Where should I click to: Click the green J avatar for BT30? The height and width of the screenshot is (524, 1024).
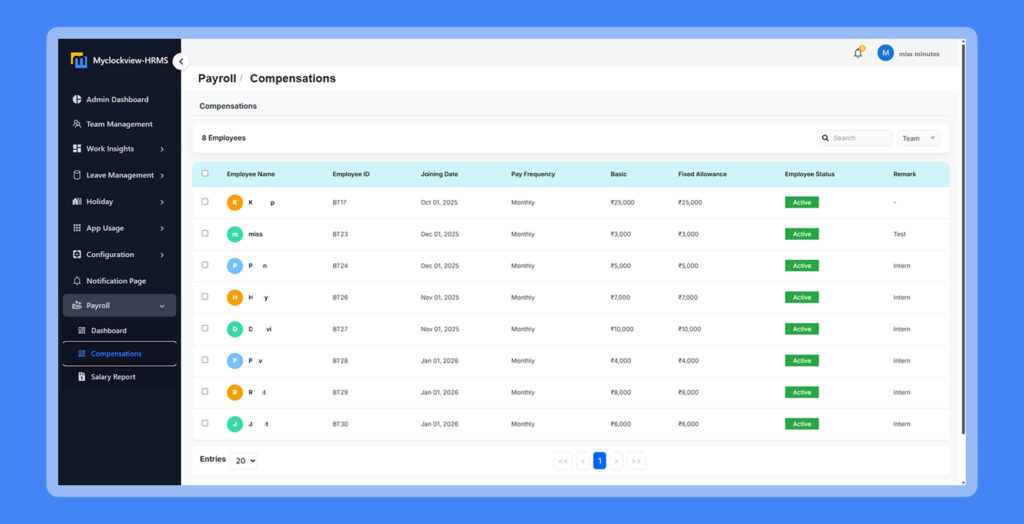point(234,424)
